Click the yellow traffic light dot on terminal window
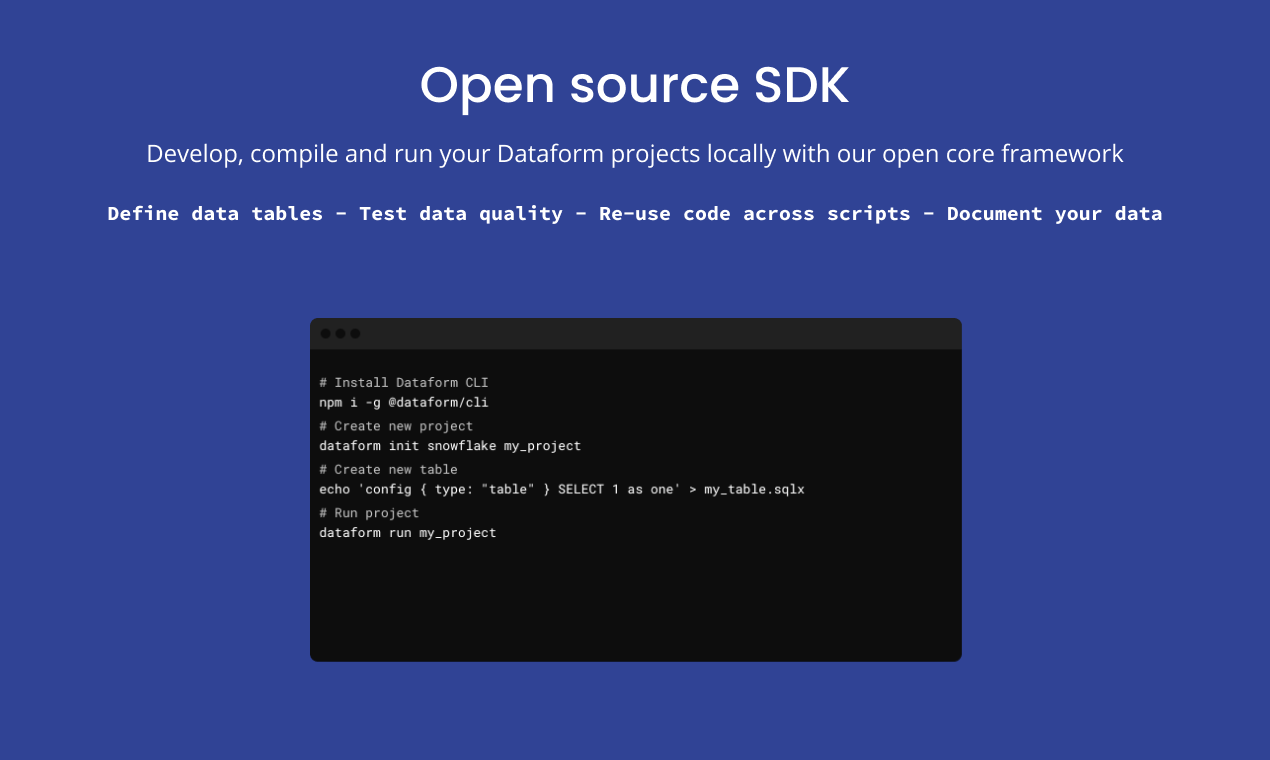This screenshot has width=1270, height=760. coord(338,333)
